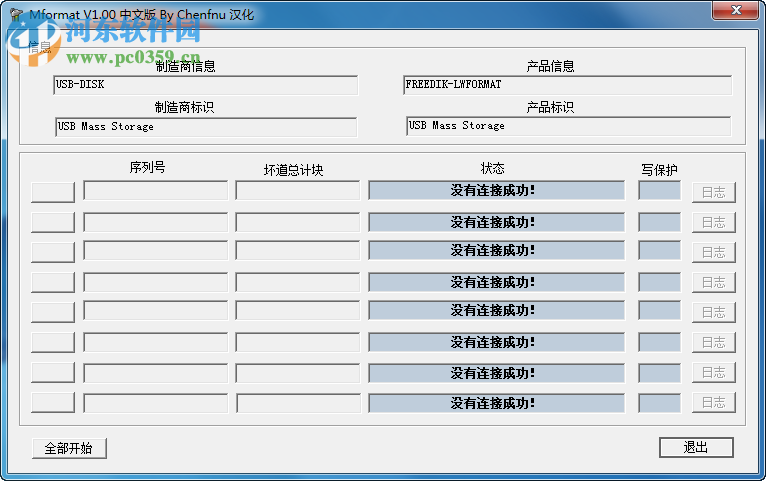Image resolution: width=766 pixels, height=481 pixels.
Task: Click the fifth row 坏道总计块 field
Action: pyautogui.click(x=298, y=311)
